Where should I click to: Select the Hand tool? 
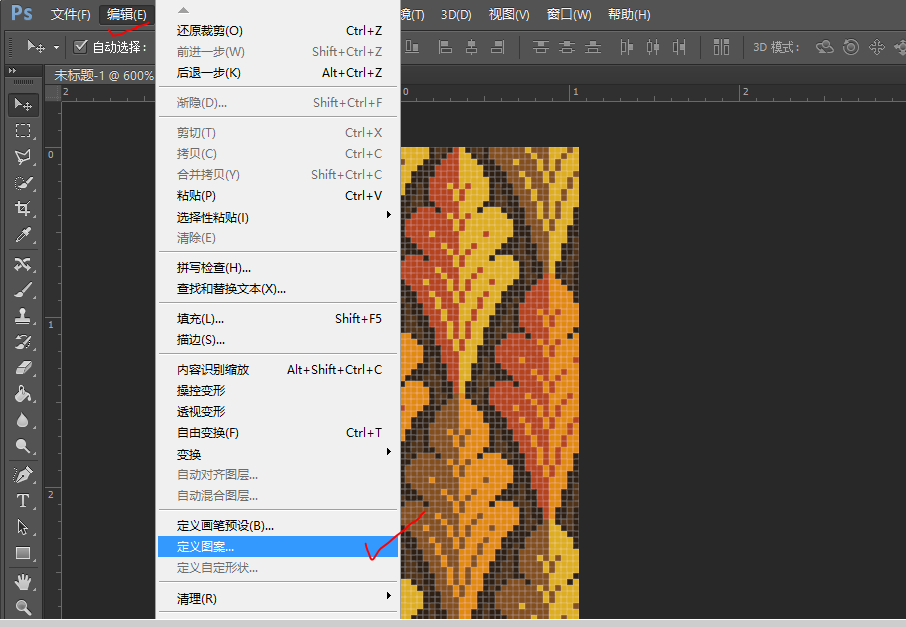(x=23, y=582)
